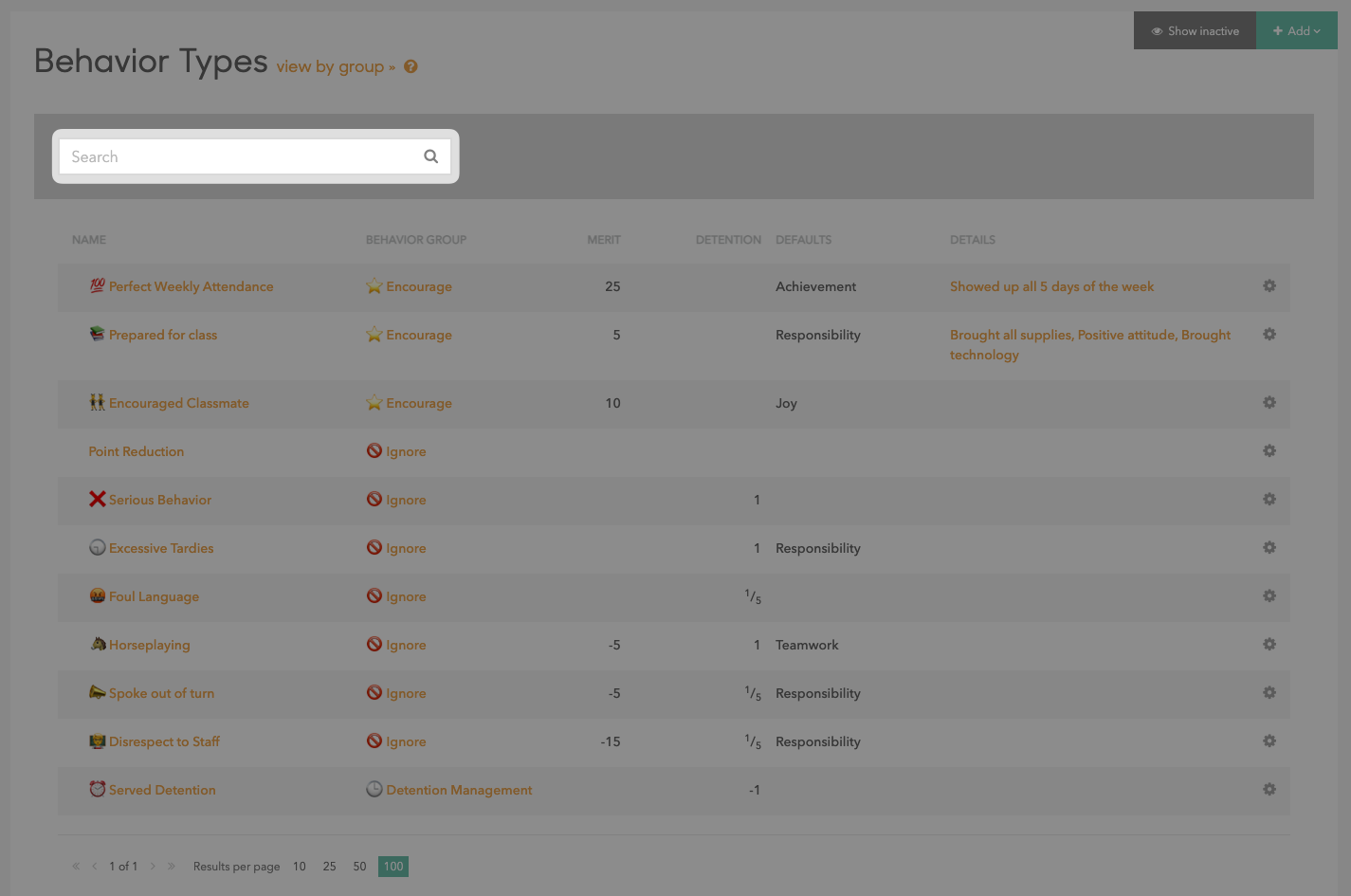Viewport: 1351px width, 896px height.
Task: Choose 50 results per page
Action: click(x=359, y=867)
